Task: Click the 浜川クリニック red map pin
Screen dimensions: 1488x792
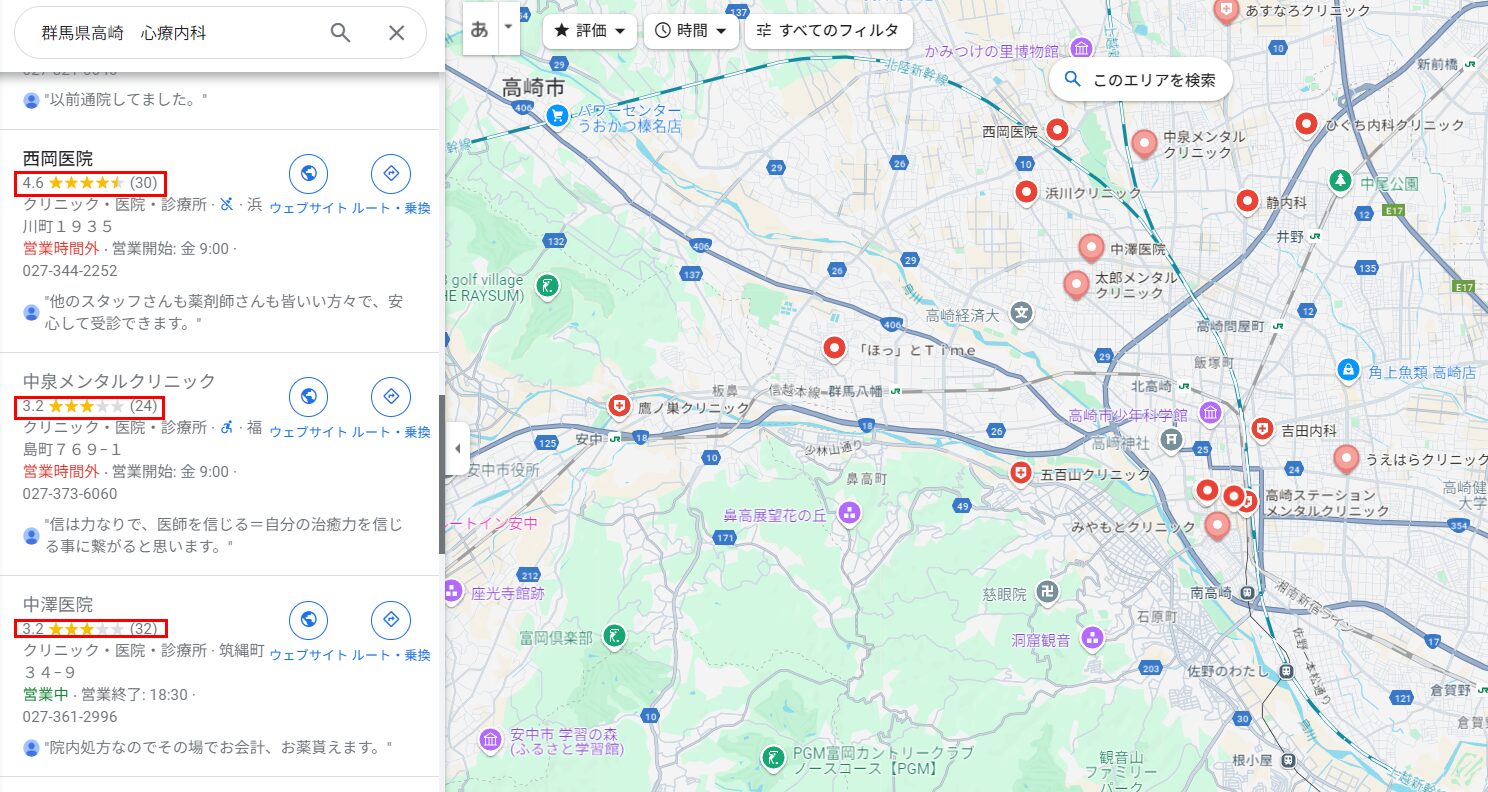Action: [x=1026, y=191]
